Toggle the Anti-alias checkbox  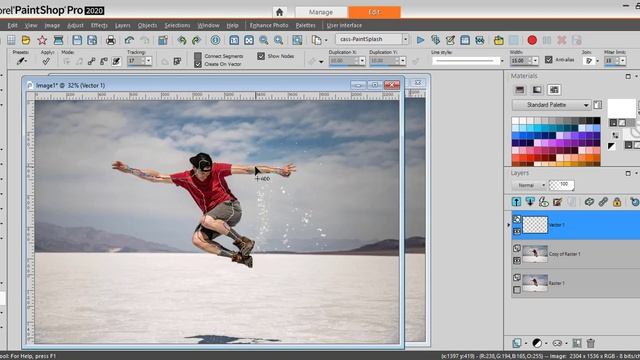click(x=549, y=60)
